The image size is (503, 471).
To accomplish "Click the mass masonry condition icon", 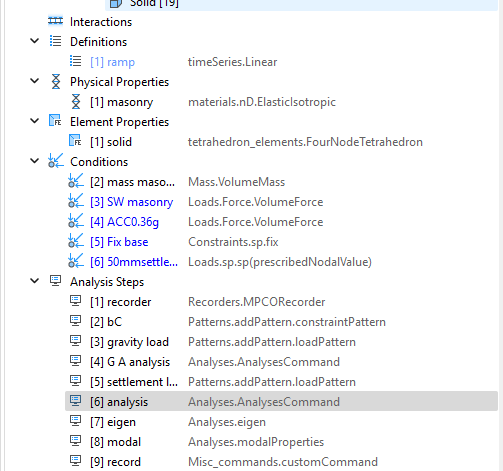I will pos(76,181).
